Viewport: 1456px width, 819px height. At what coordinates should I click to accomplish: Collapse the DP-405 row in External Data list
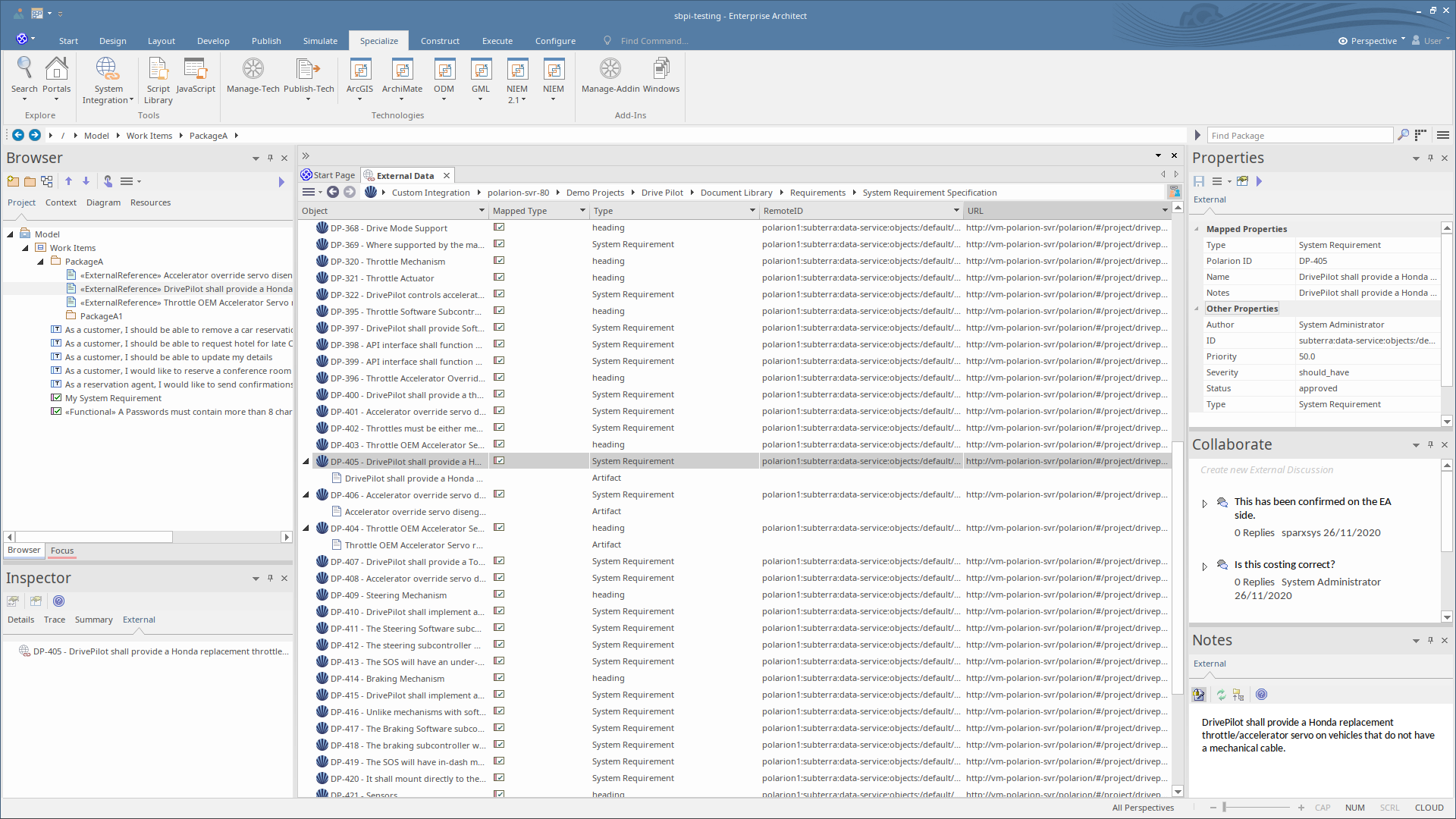pos(306,461)
